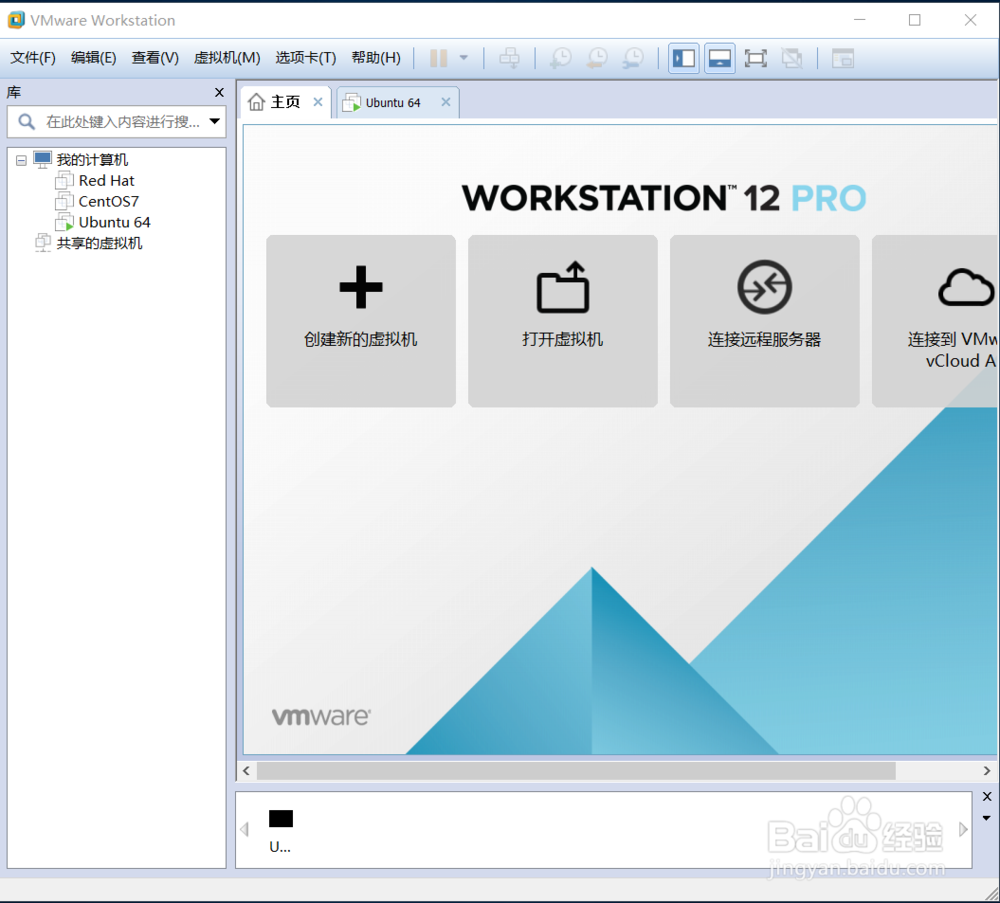The image size is (1000, 903).
Task: Click the 连接远程服务器 tile
Action: (x=765, y=321)
